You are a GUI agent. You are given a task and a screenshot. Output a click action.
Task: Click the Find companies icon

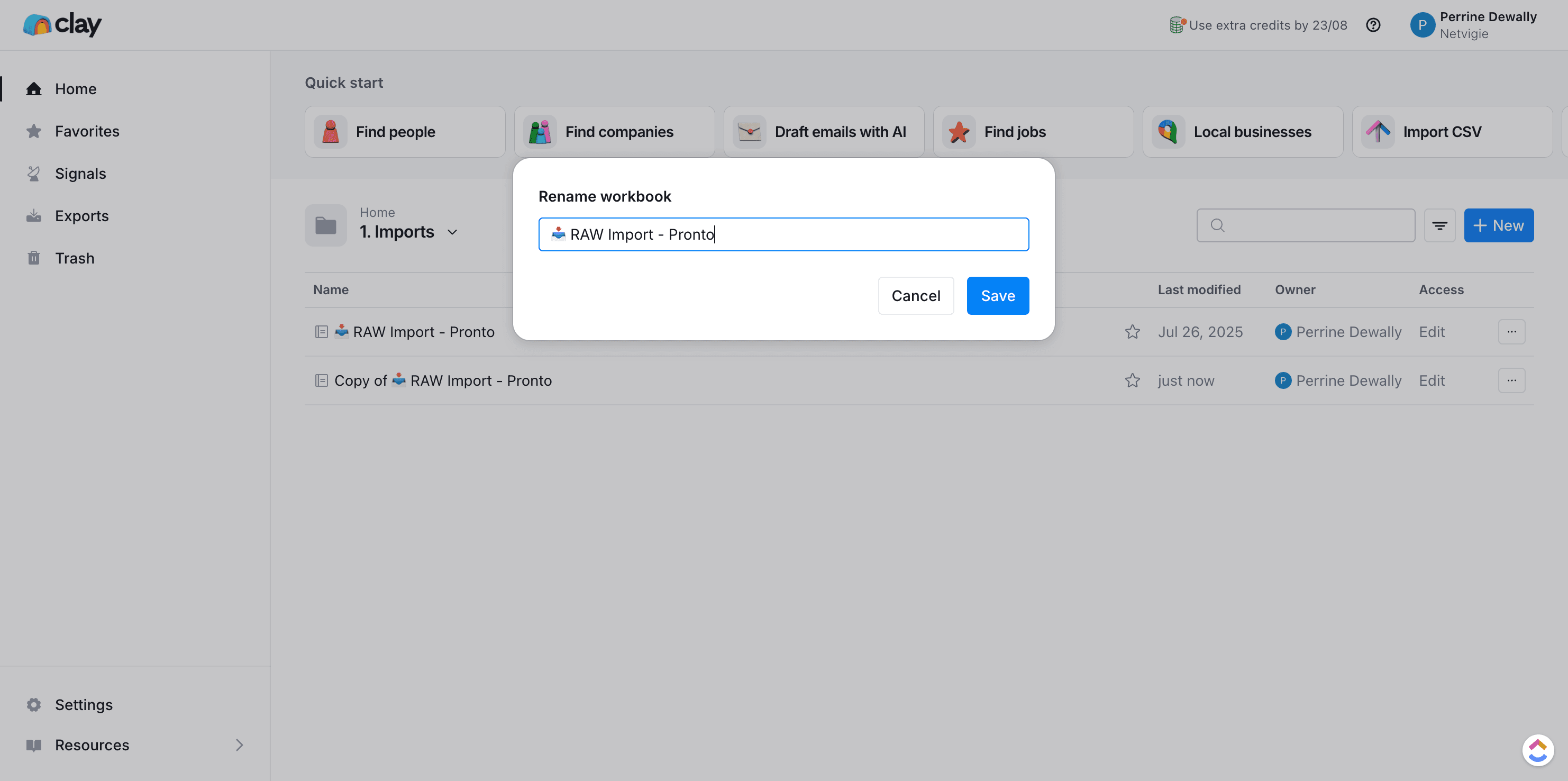540,131
